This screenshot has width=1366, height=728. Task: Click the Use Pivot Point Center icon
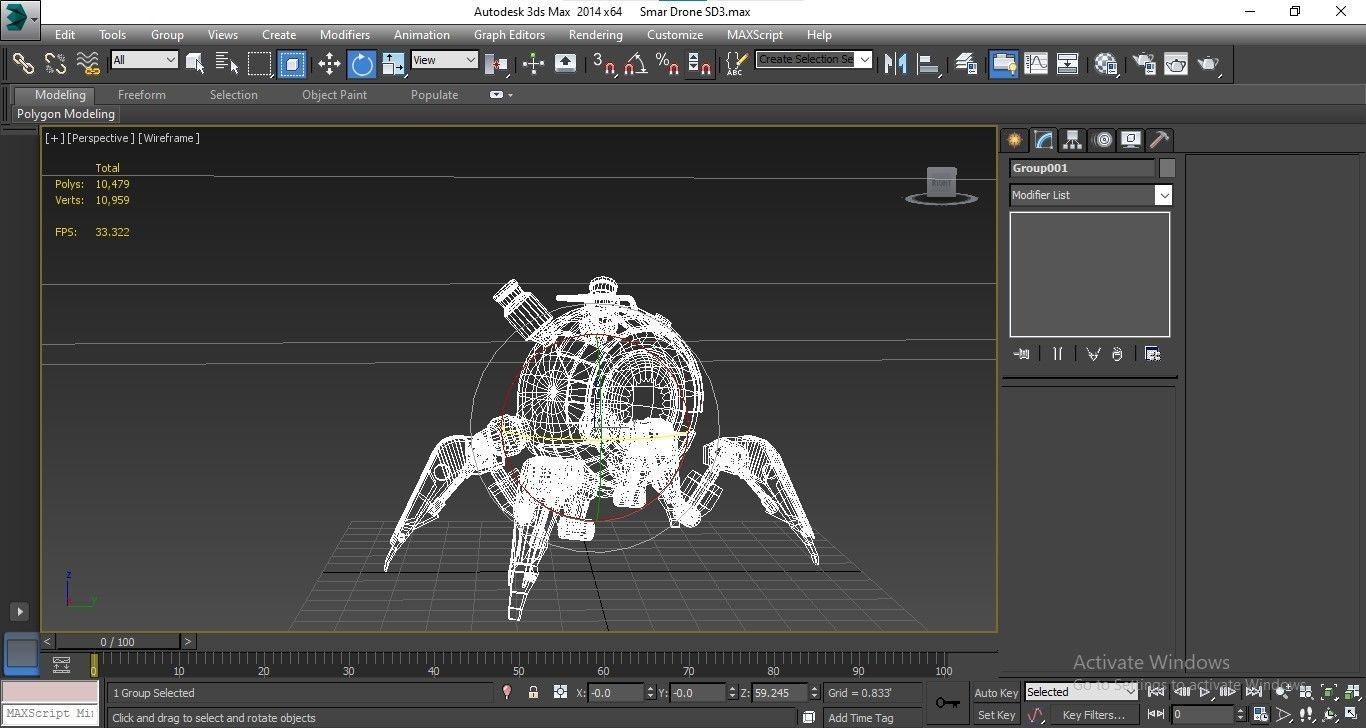point(496,63)
